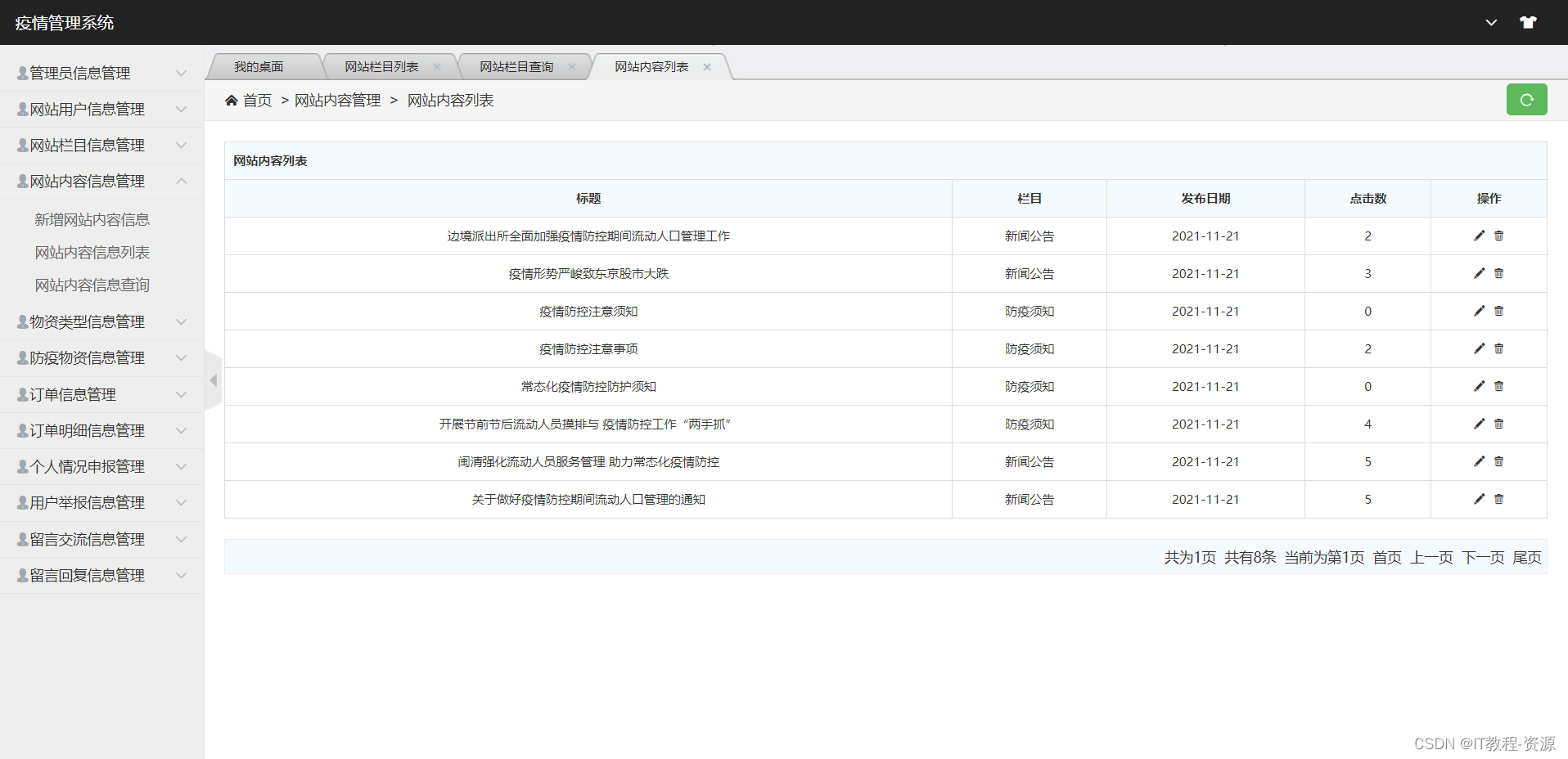This screenshot has height=759, width=1568.
Task: Close the 网站栏目列表 tab
Action: coord(437,67)
